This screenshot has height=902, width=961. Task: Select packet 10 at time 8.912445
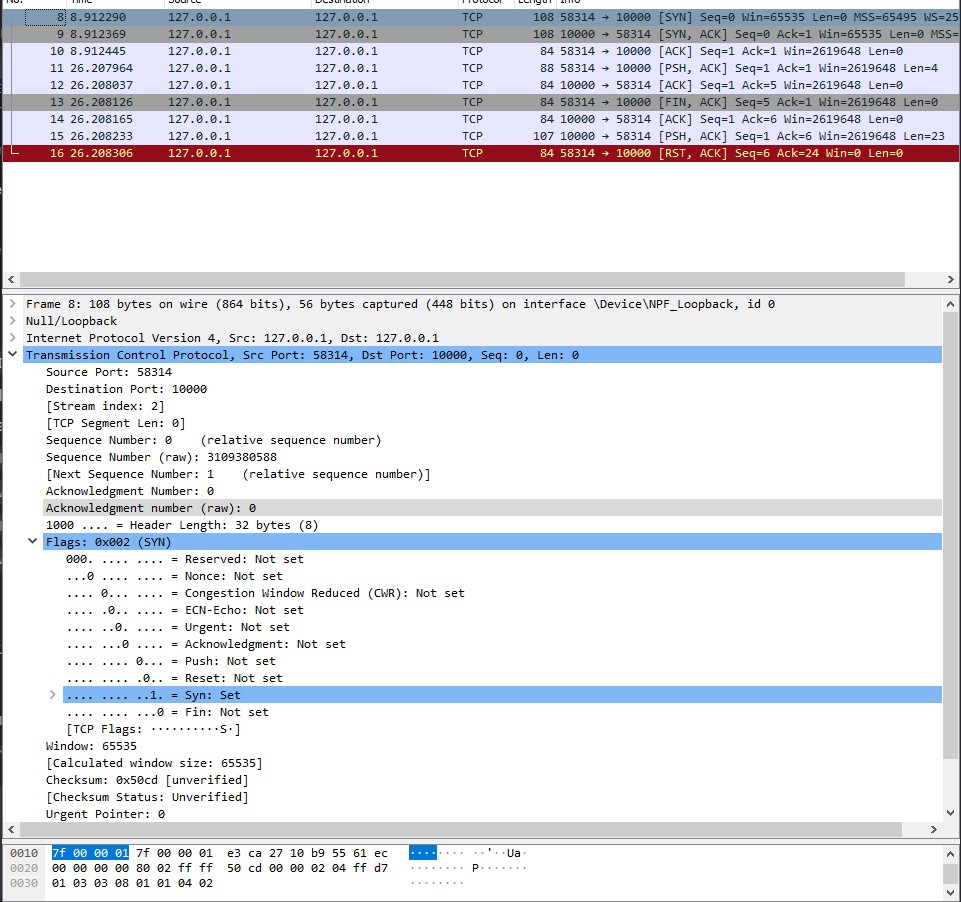[x=480, y=51]
